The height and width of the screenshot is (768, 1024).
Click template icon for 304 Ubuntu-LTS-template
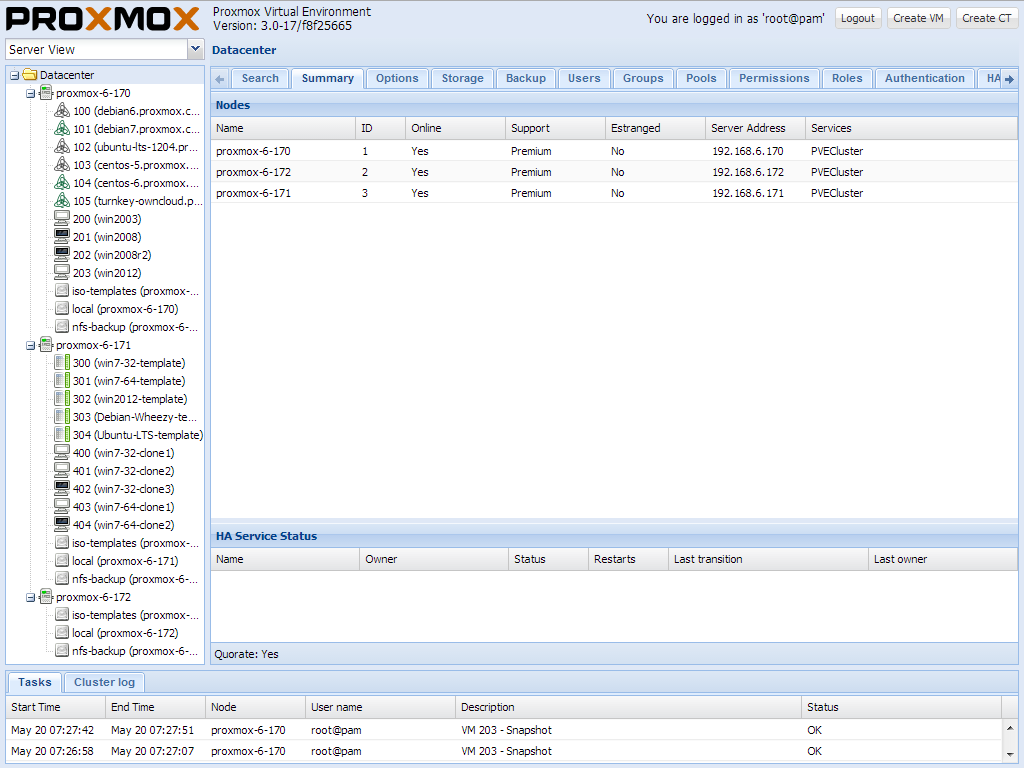coord(62,434)
